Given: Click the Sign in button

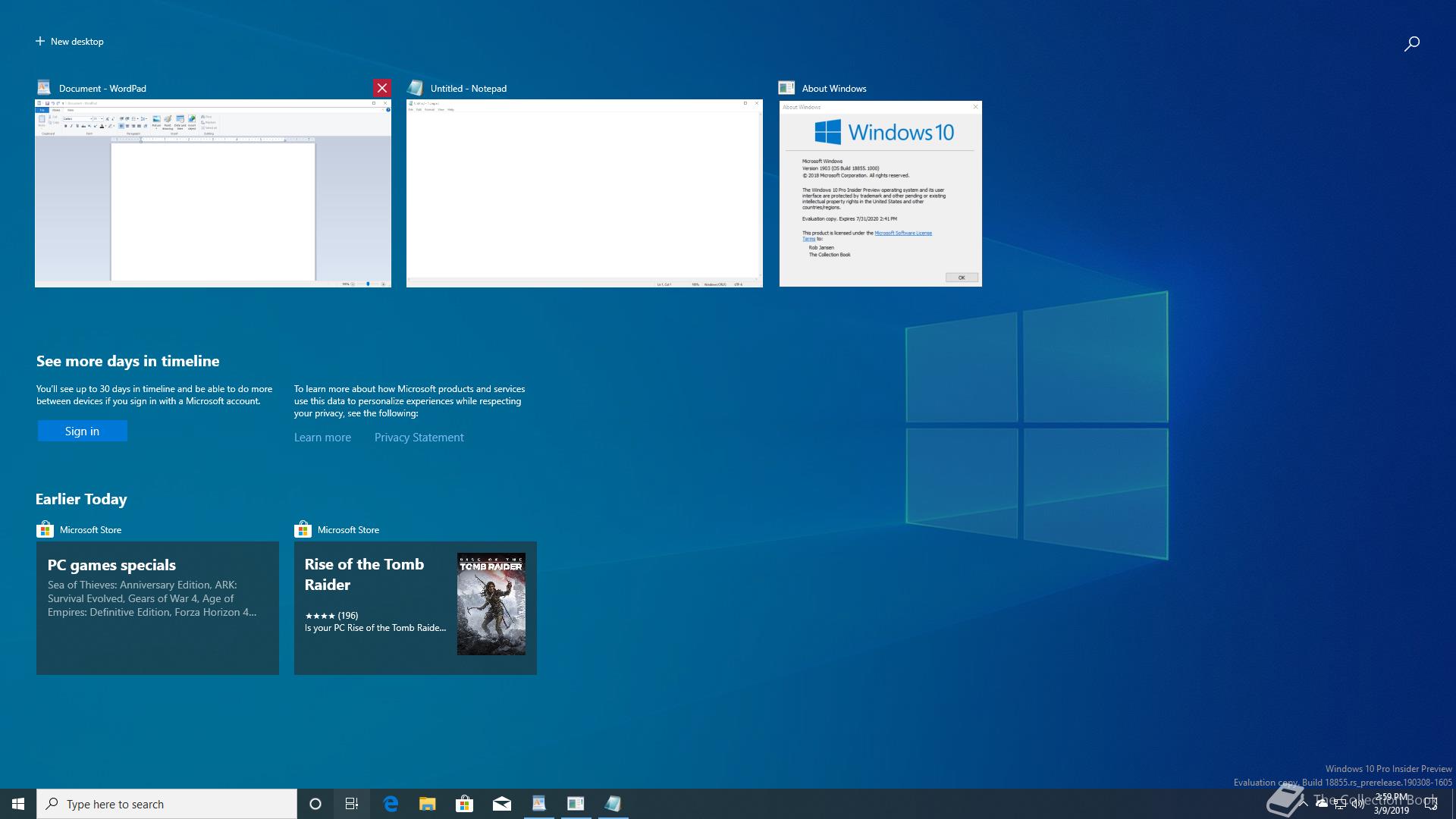Looking at the screenshot, I should (x=82, y=431).
